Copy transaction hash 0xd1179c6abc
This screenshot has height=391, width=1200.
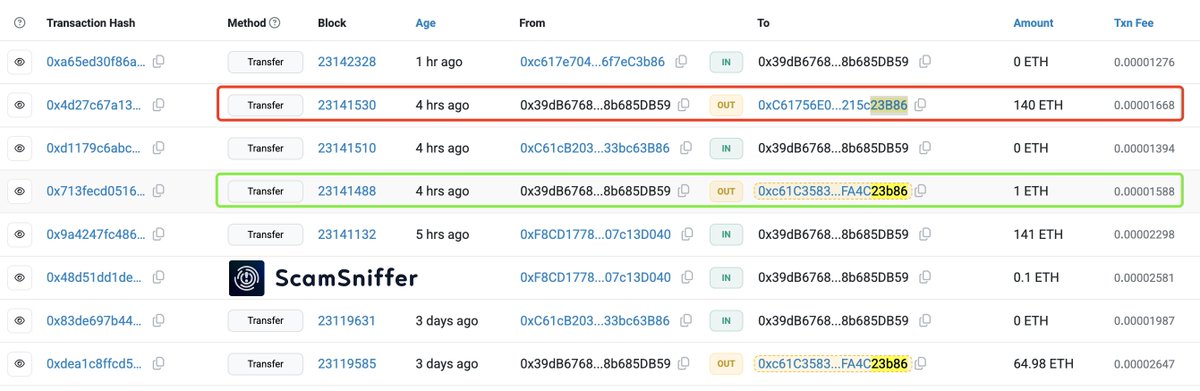pos(158,148)
